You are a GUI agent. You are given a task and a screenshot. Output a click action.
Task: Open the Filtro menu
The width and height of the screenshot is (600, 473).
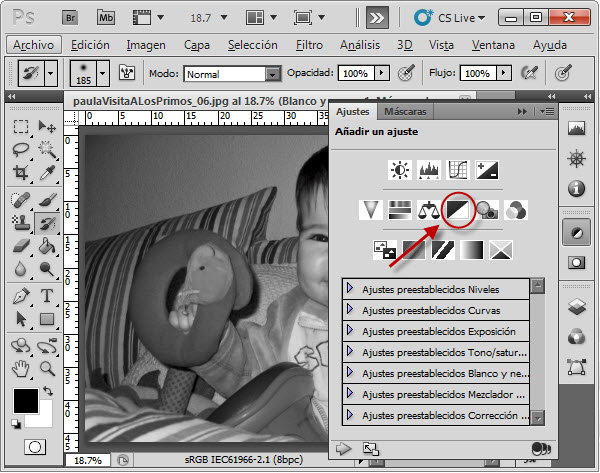tap(309, 45)
